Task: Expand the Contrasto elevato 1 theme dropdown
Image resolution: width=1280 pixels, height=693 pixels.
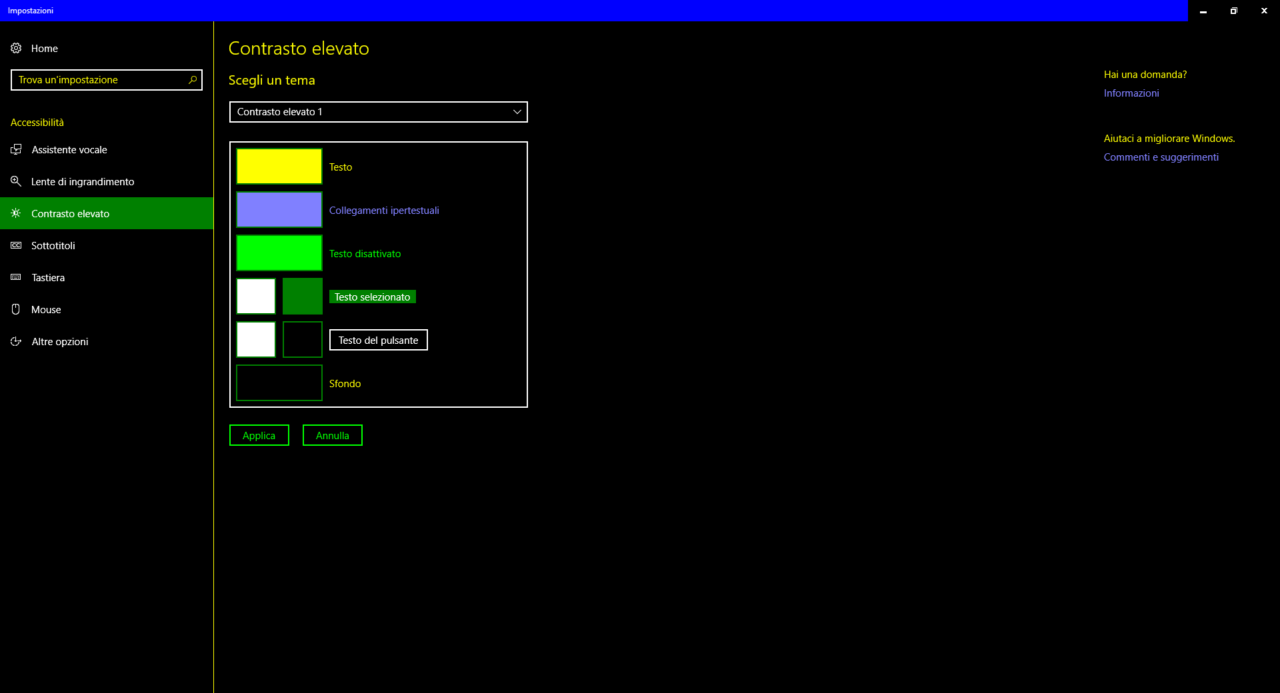Action: coord(378,112)
